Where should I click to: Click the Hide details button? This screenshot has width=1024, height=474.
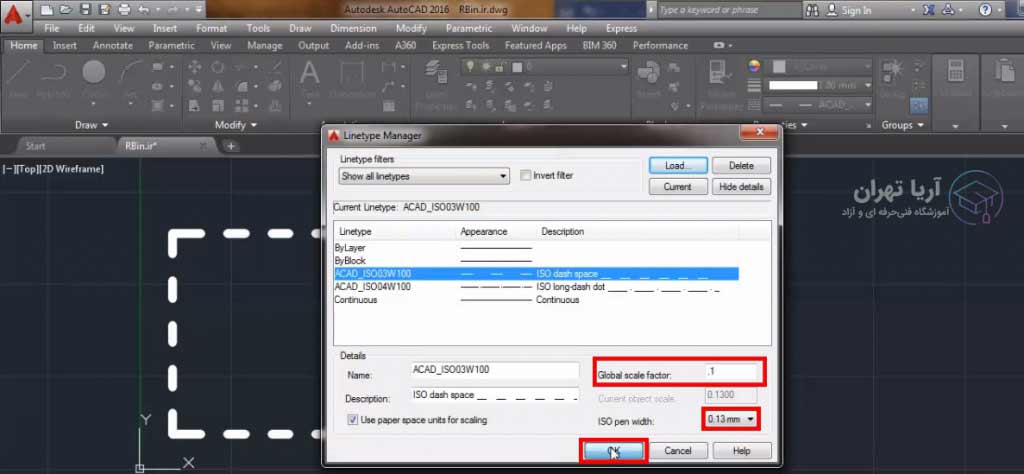click(742, 187)
